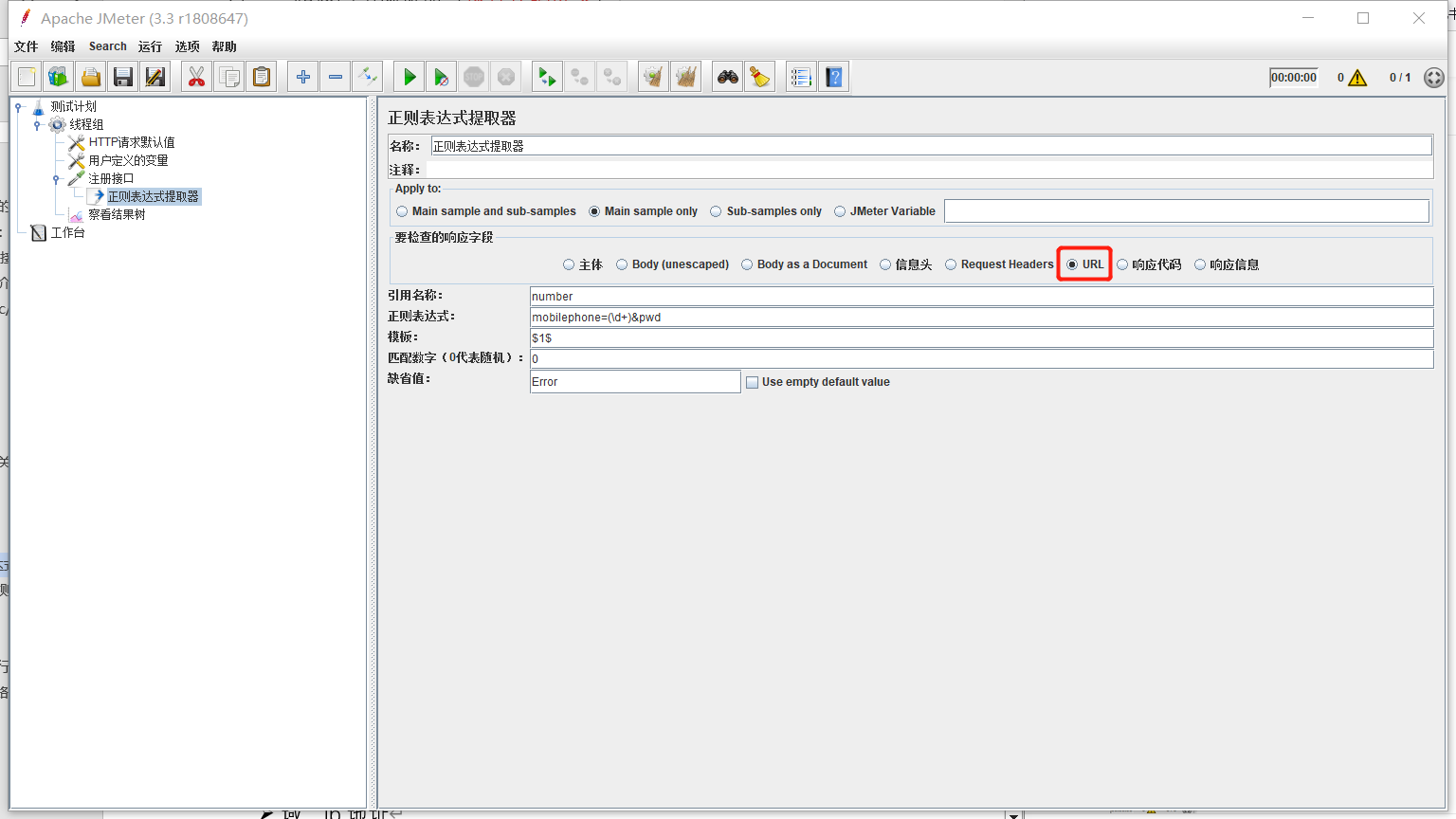
Task: Select HTTP请求默认值 in the tree
Action: point(131,142)
